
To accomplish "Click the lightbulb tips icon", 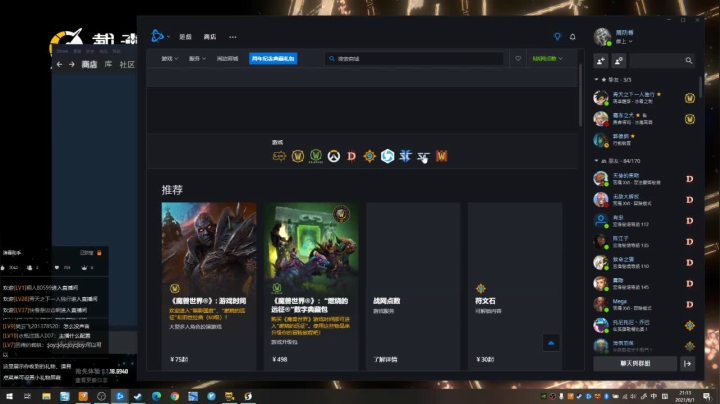I will click(x=557, y=36).
